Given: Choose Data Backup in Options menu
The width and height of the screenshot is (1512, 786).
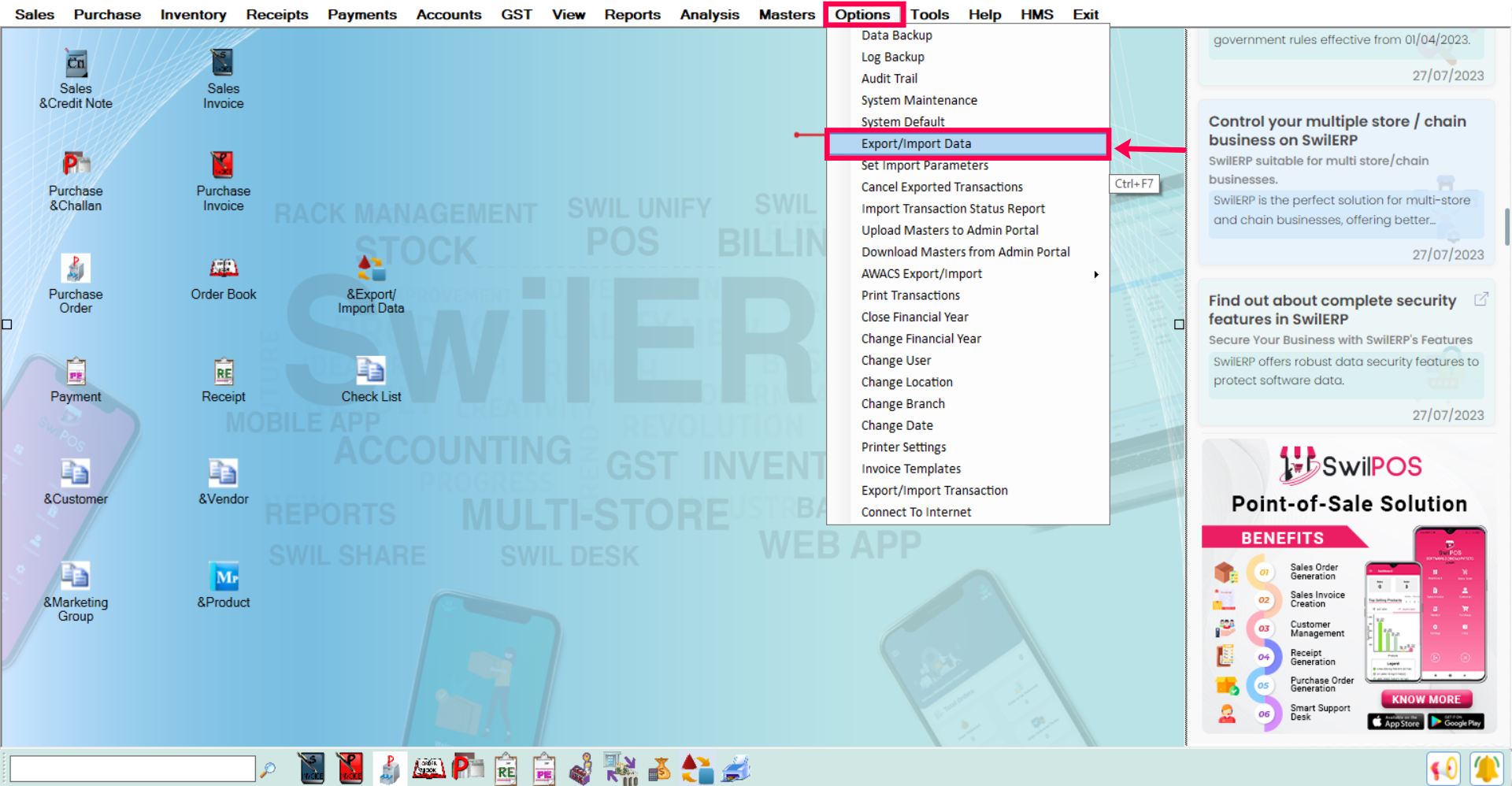Looking at the screenshot, I should (x=968, y=35).
